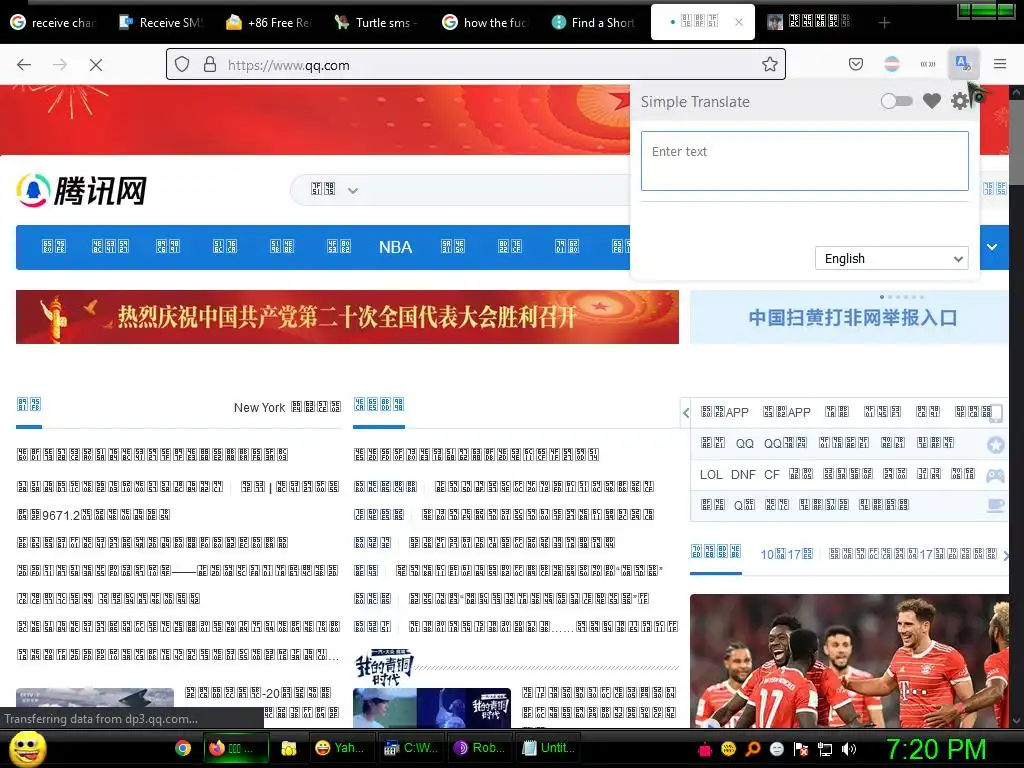The width and height of the screenshot is (1024, 768).
Task: Open the smiley start button
Action: [28, 748]
